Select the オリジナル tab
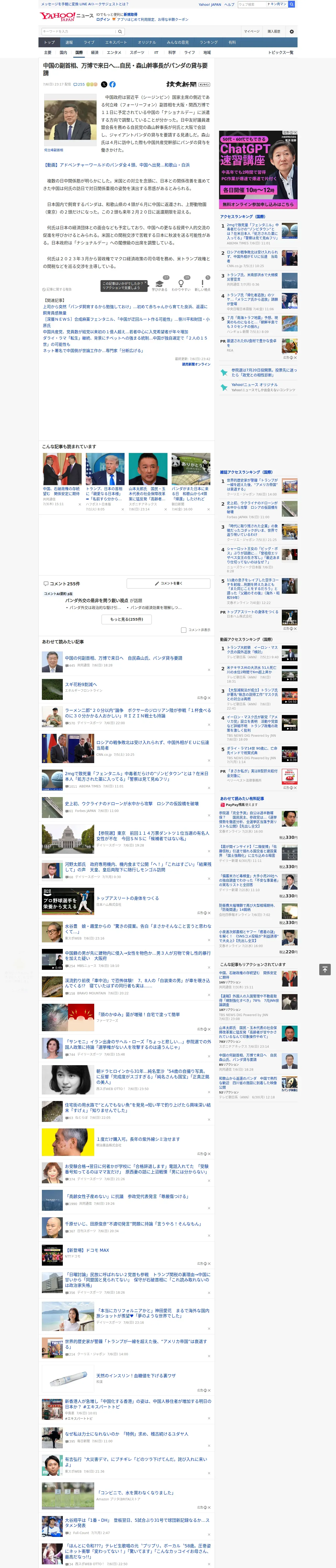Screen dimensions: 336x1568 147,43
